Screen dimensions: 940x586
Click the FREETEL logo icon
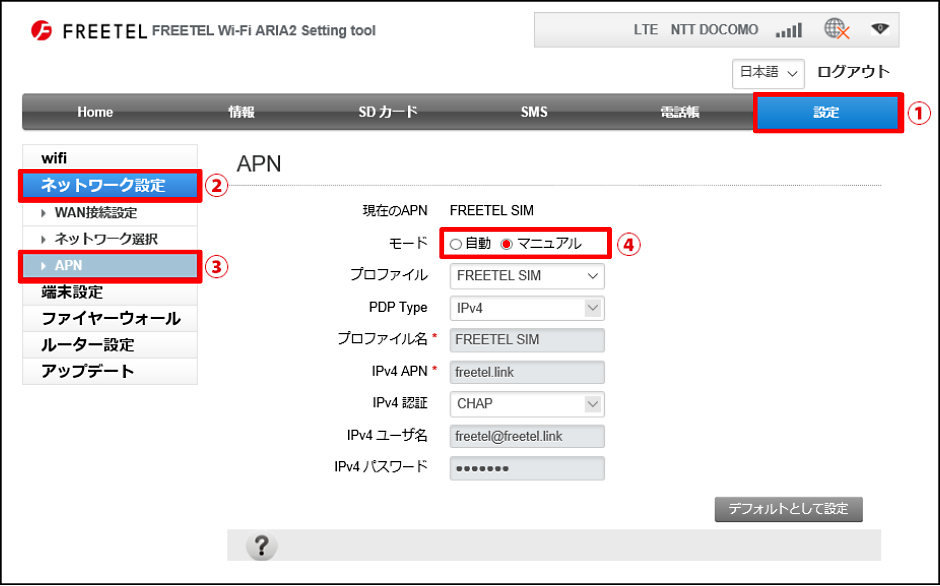coord(41,30)
